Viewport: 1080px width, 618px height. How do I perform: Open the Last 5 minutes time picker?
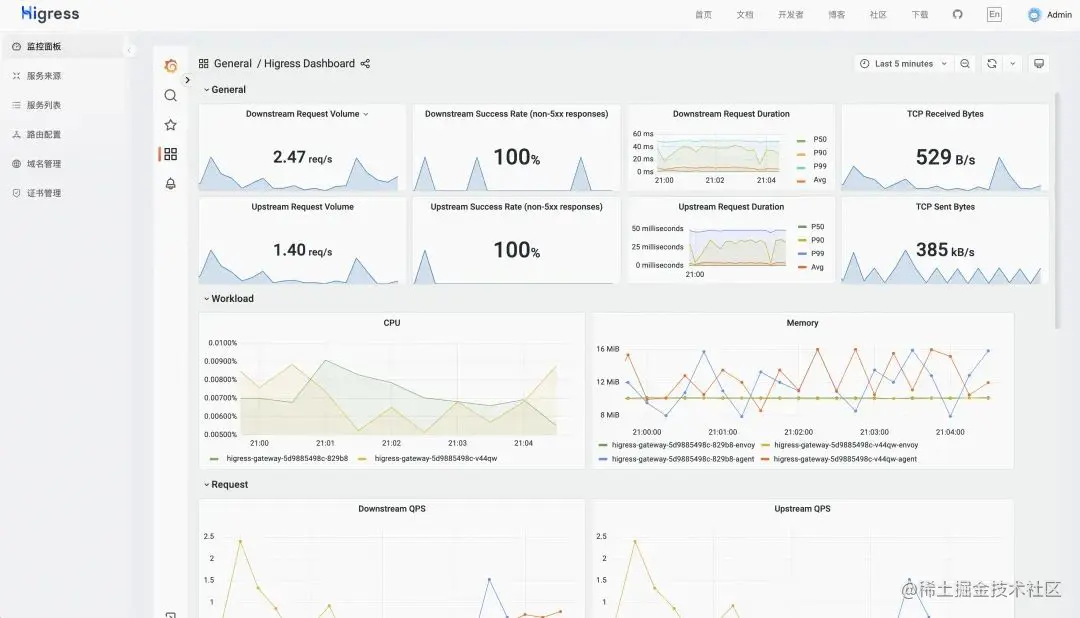[x=904, y=63]
